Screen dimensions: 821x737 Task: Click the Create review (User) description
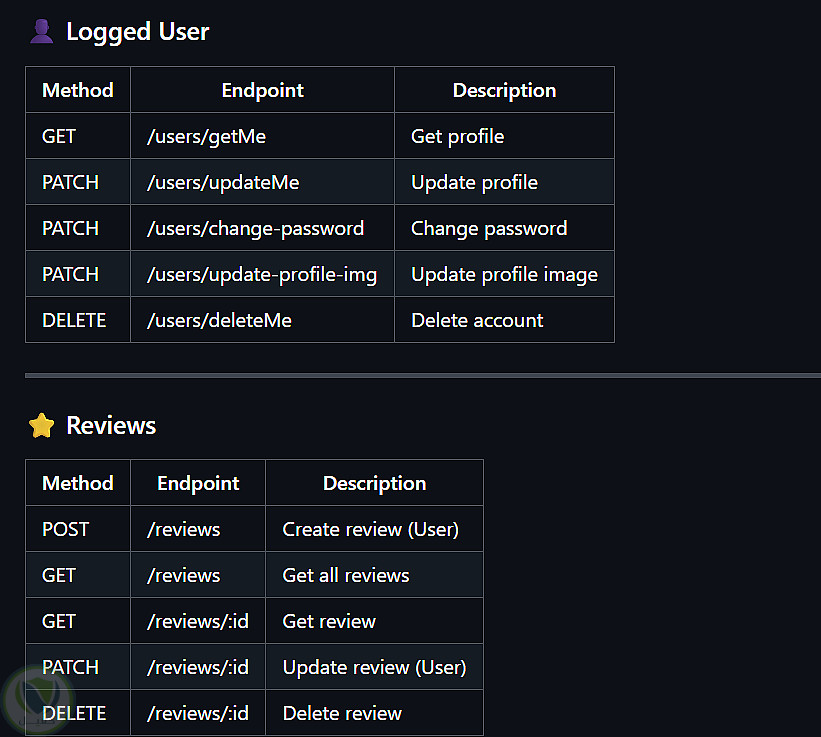click(x=370, y=529)
